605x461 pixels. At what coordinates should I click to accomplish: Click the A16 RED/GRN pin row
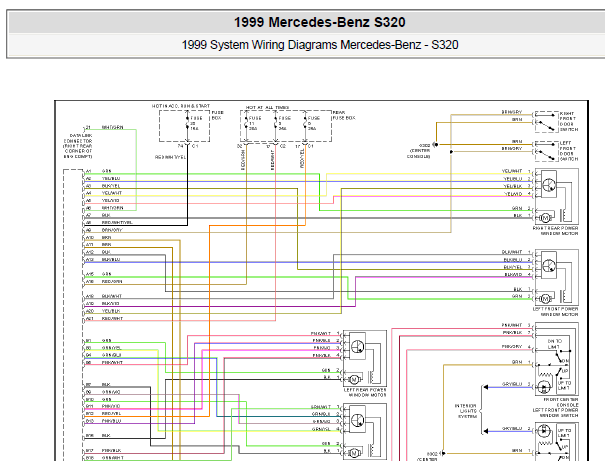pos(103,282)
